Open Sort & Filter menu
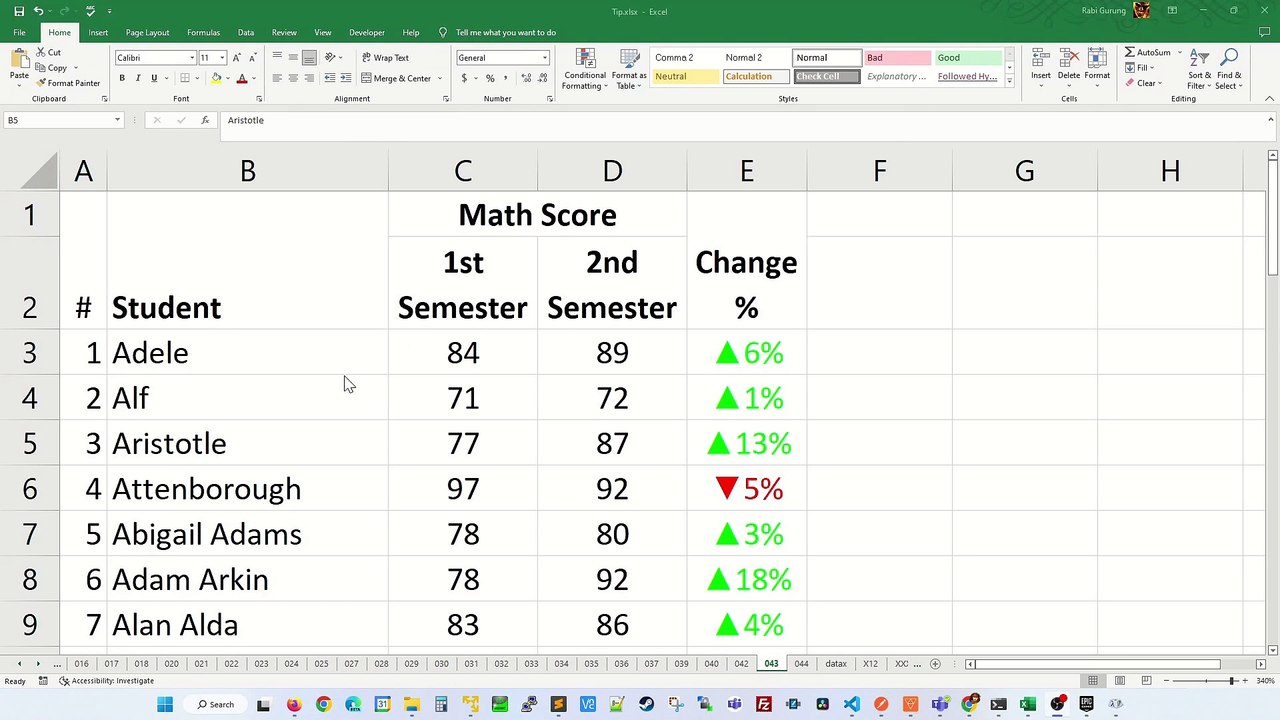Screen dimensions: 1280x720 pyautogui.click(x=1199, y=68)
